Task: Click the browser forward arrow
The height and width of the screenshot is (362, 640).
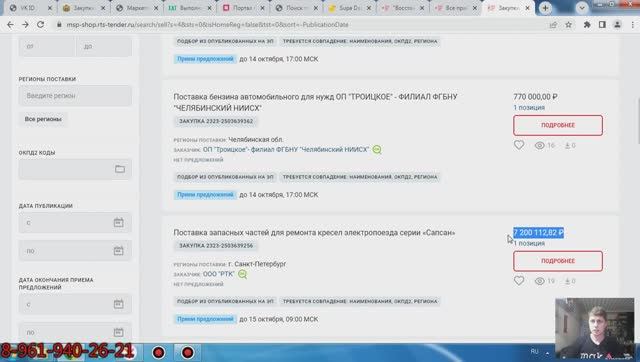Action: click(25, 25)
